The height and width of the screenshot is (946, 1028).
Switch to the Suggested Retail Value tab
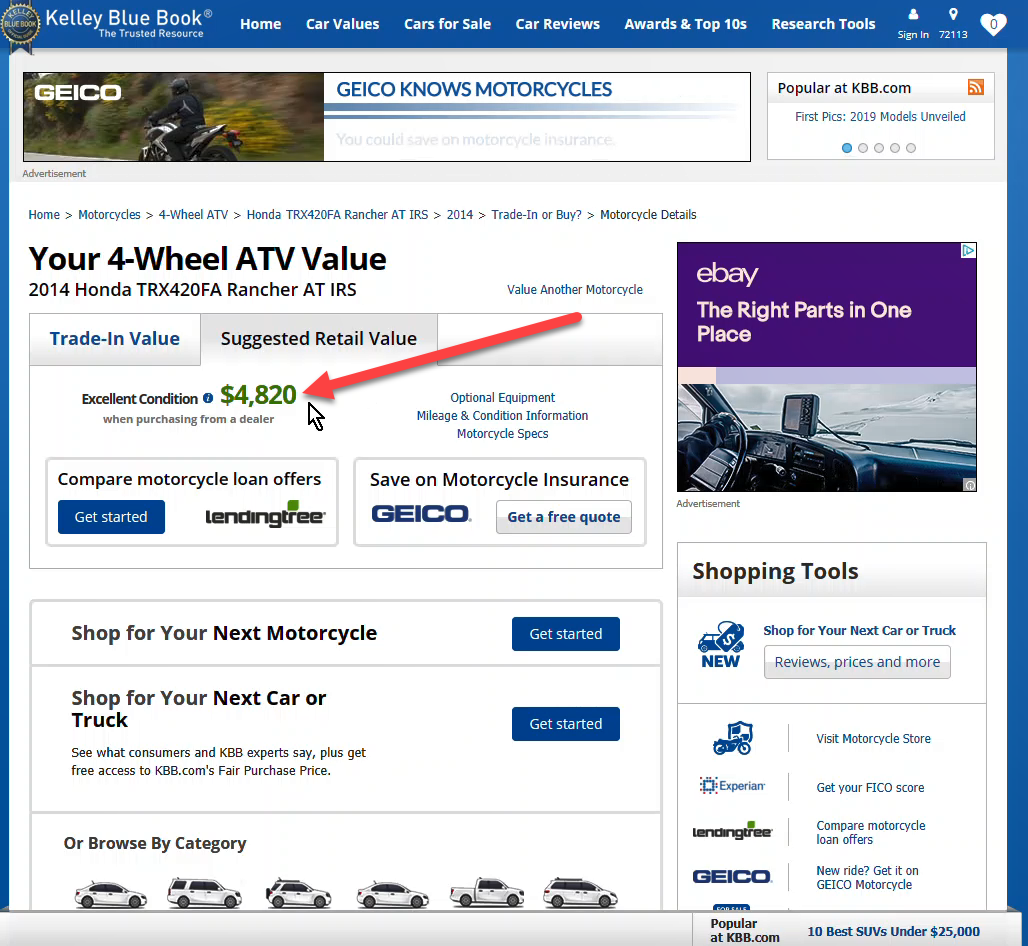(319, 339)
